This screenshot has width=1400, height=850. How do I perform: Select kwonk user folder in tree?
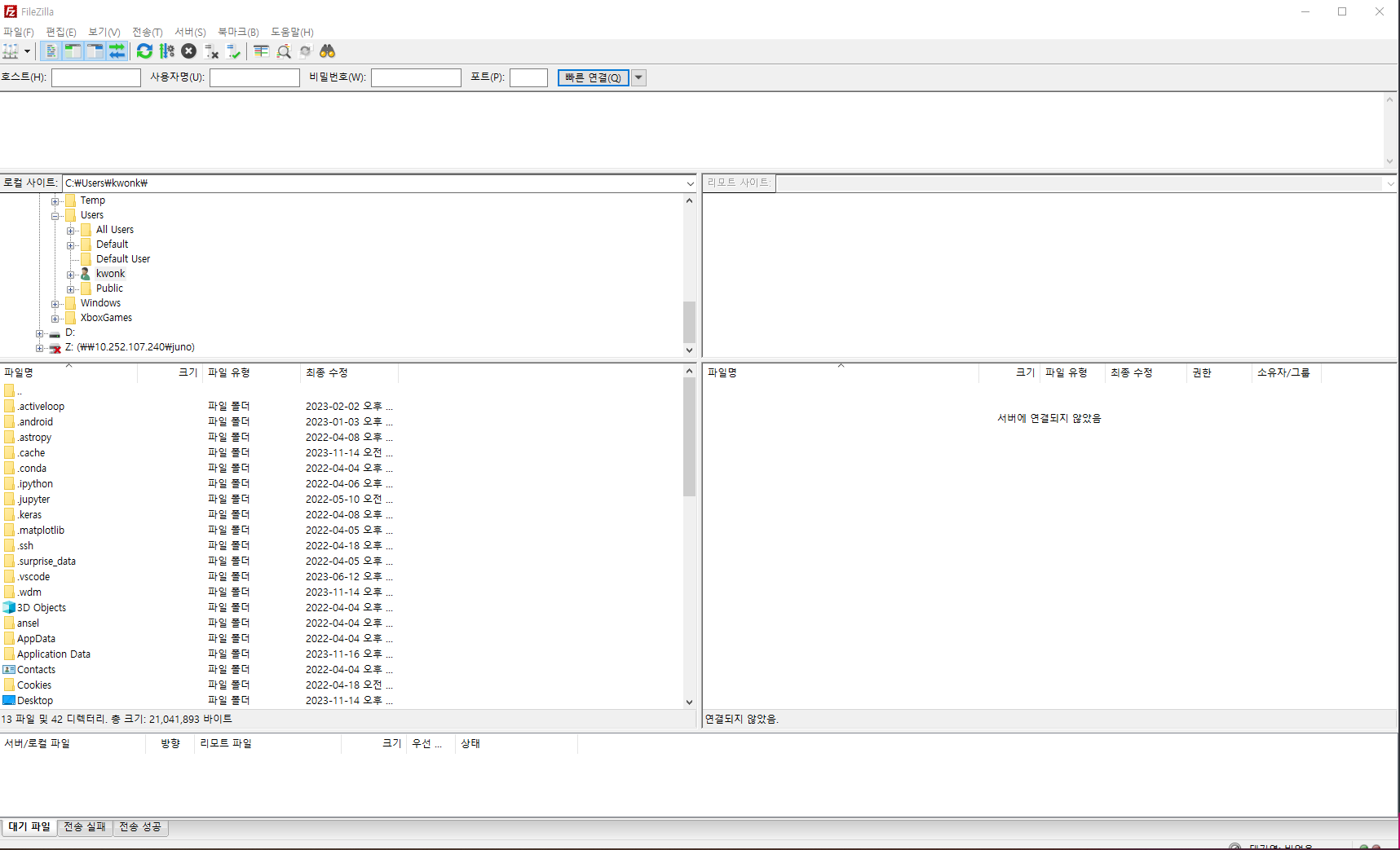pyautogui.click(x=110, y=274)
